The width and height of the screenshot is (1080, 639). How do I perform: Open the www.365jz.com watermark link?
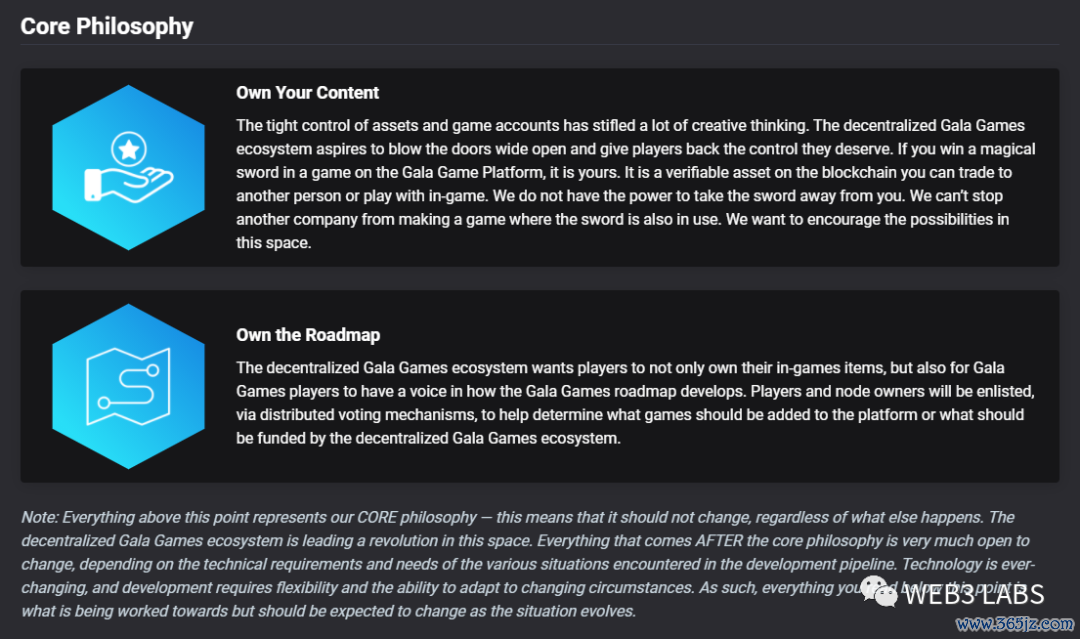1015,624
